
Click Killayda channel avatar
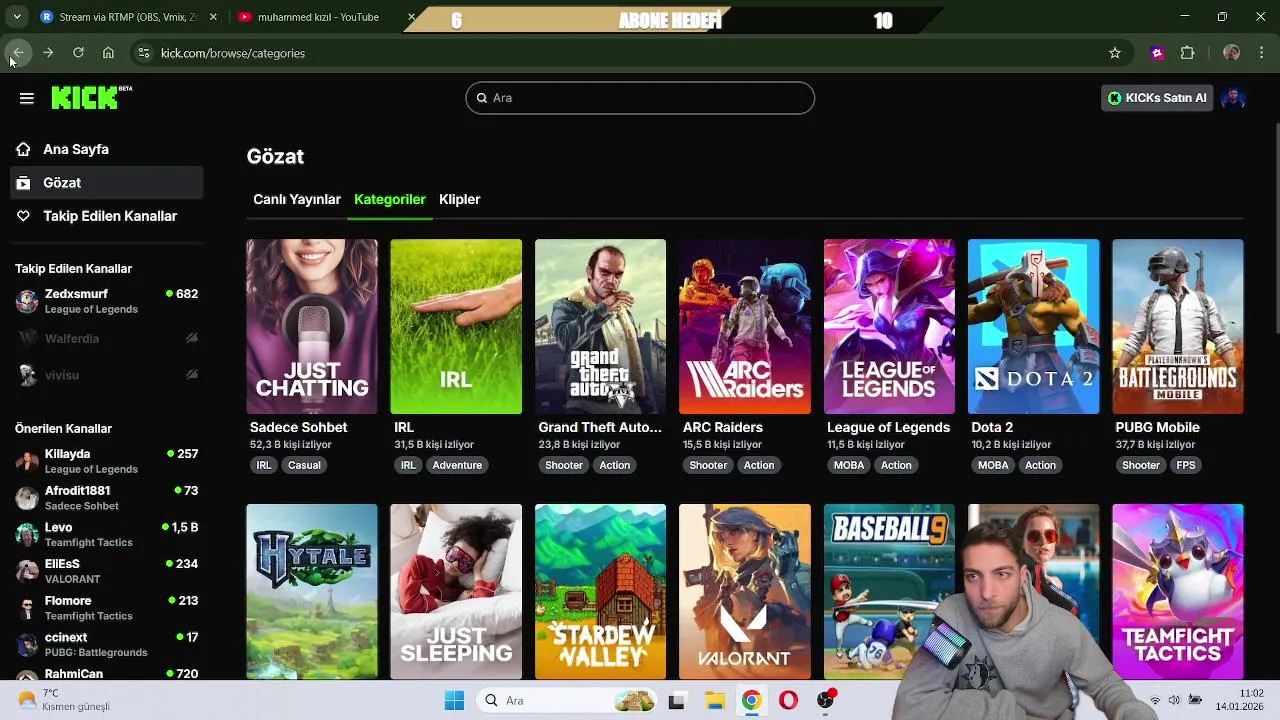pos(28,461)
